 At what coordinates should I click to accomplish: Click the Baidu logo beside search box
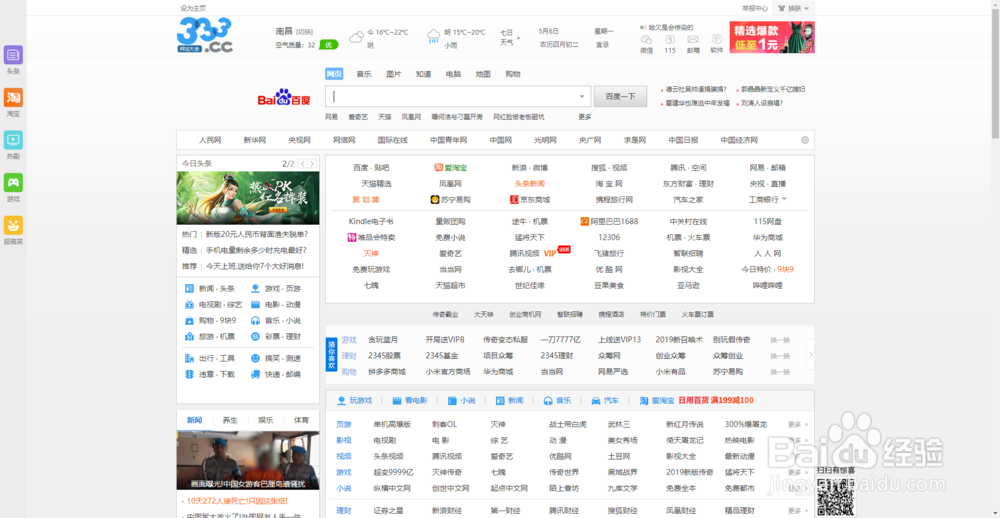(x=284, y=97)
